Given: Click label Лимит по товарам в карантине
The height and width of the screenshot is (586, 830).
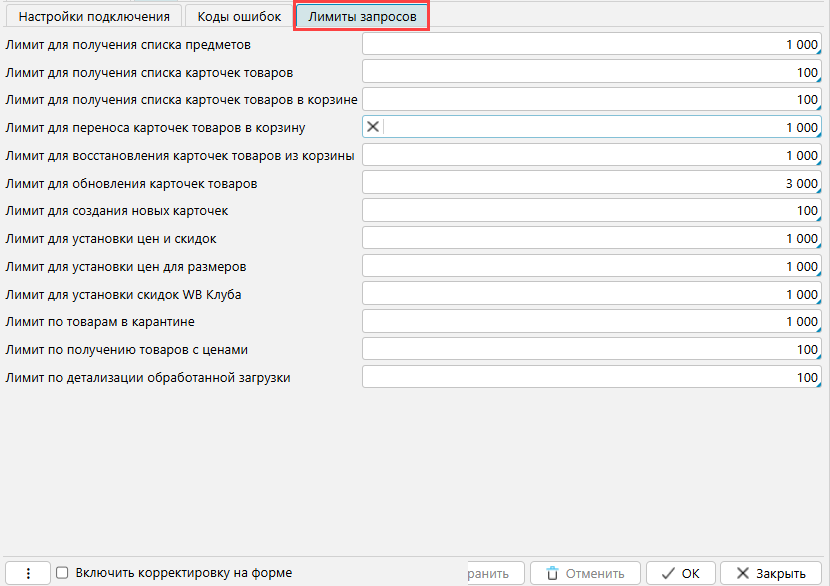Looking at the screenshot, I should pyautogui.click(x=100, y=322).
